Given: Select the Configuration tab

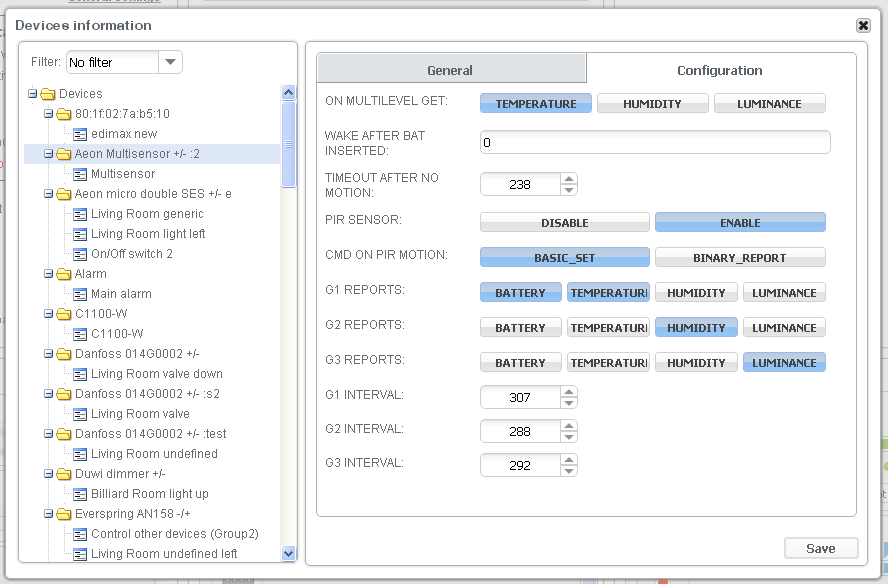Looking at the screenshot, I should pyautogui.click(x=719, y=70).
